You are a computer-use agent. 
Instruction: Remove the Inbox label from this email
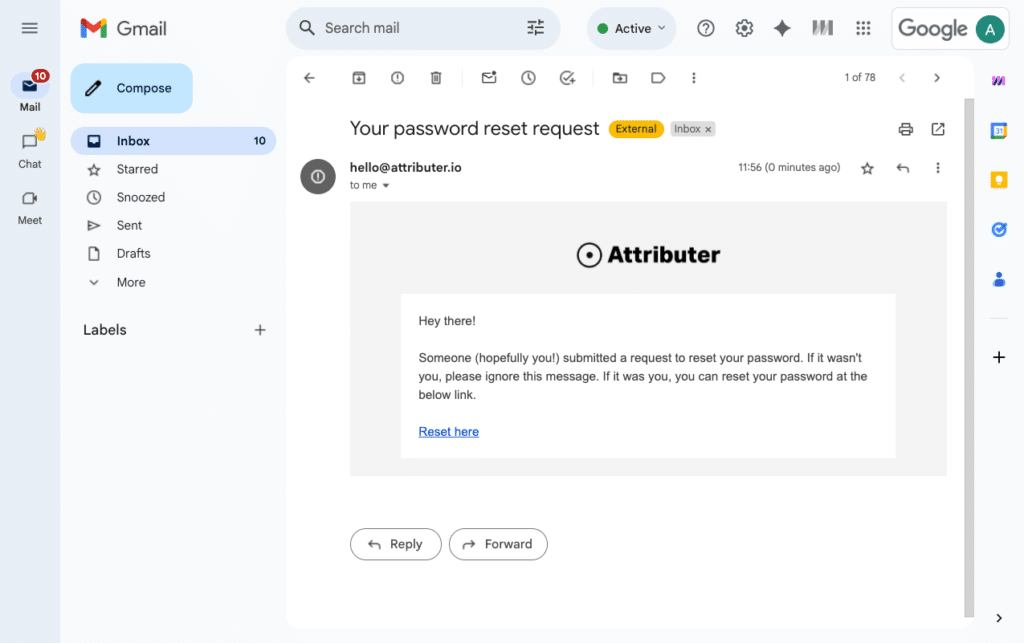pos(708,129)
